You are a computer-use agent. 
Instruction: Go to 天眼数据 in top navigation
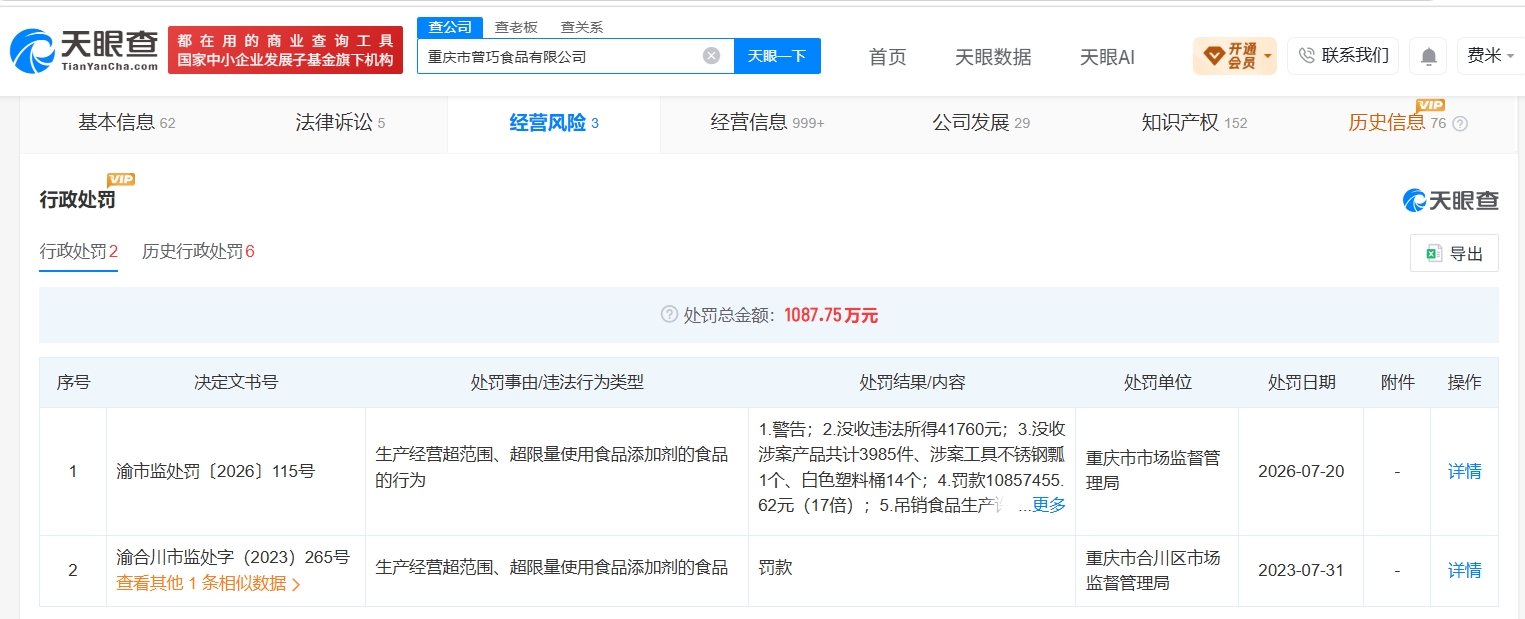point(993,57)
